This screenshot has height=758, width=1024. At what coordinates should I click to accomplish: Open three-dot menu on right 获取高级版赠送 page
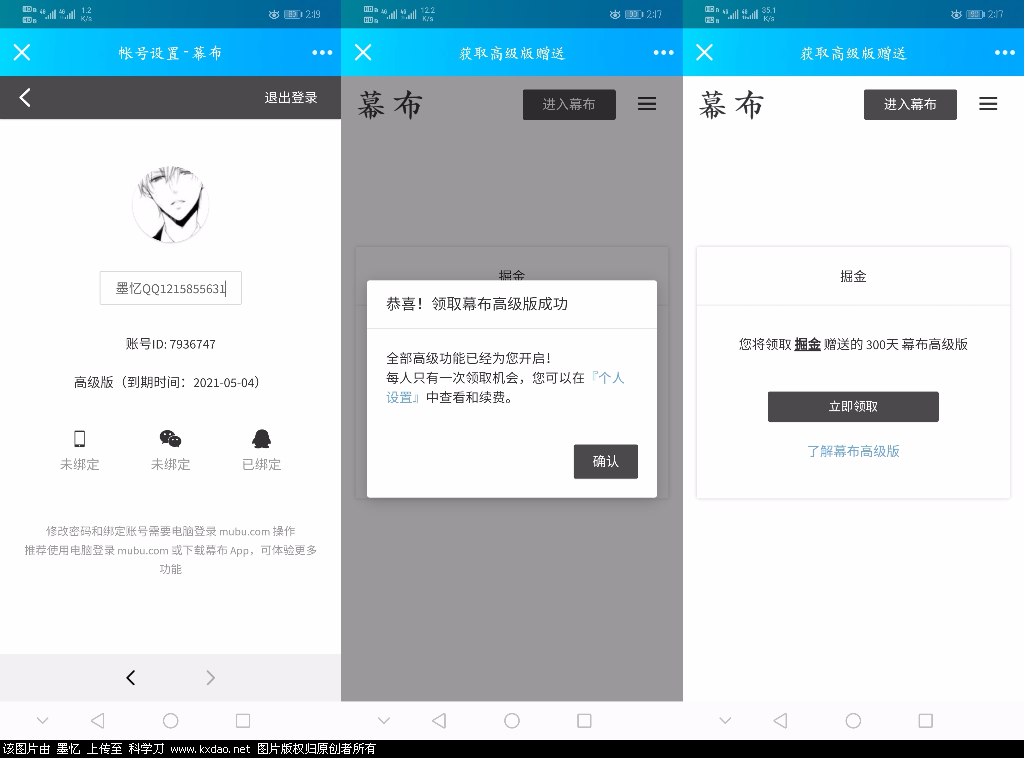[x=1005, y=52]
